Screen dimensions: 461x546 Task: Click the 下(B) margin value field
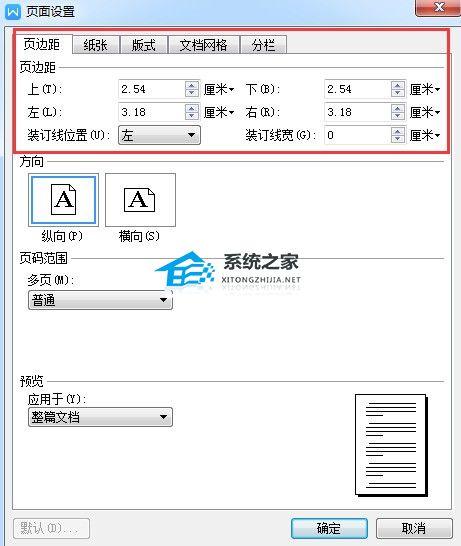(x=358, y=89)
